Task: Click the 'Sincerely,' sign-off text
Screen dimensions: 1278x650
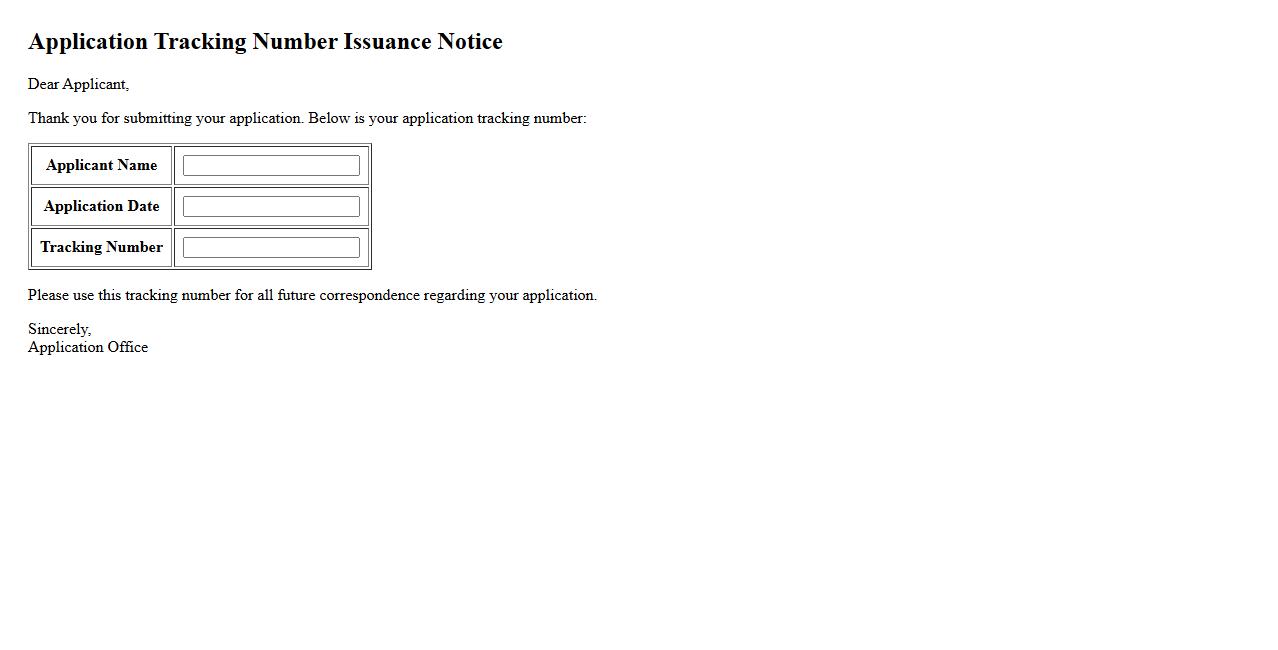Action: (x=59, y=330)
